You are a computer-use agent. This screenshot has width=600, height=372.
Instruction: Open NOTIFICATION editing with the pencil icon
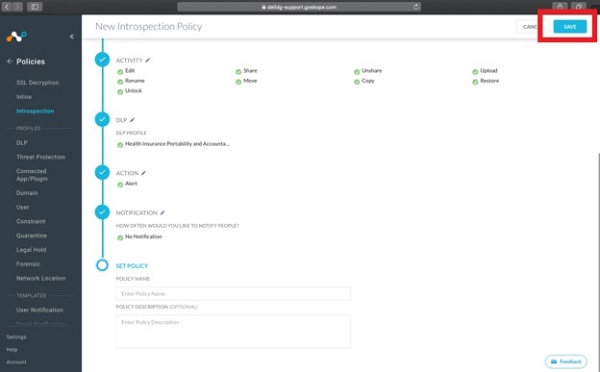point(162,212)
